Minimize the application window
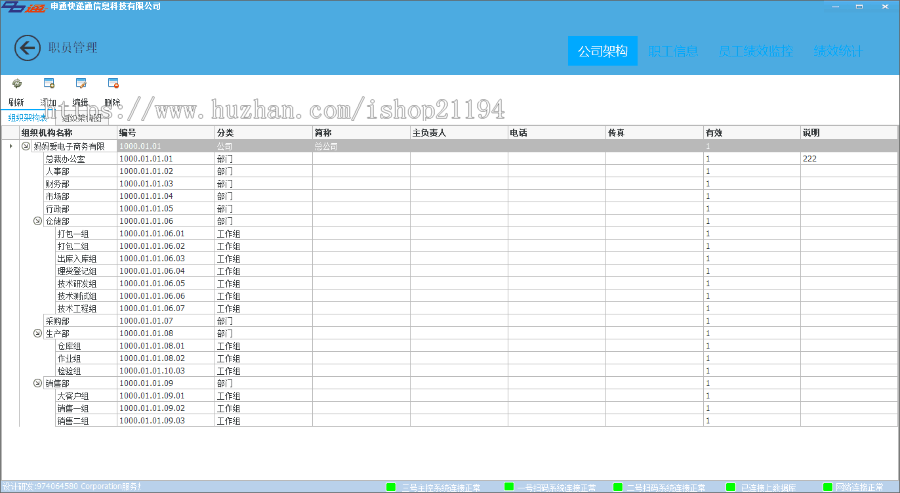This screenshot has height=493, width=900. (836, 6)
